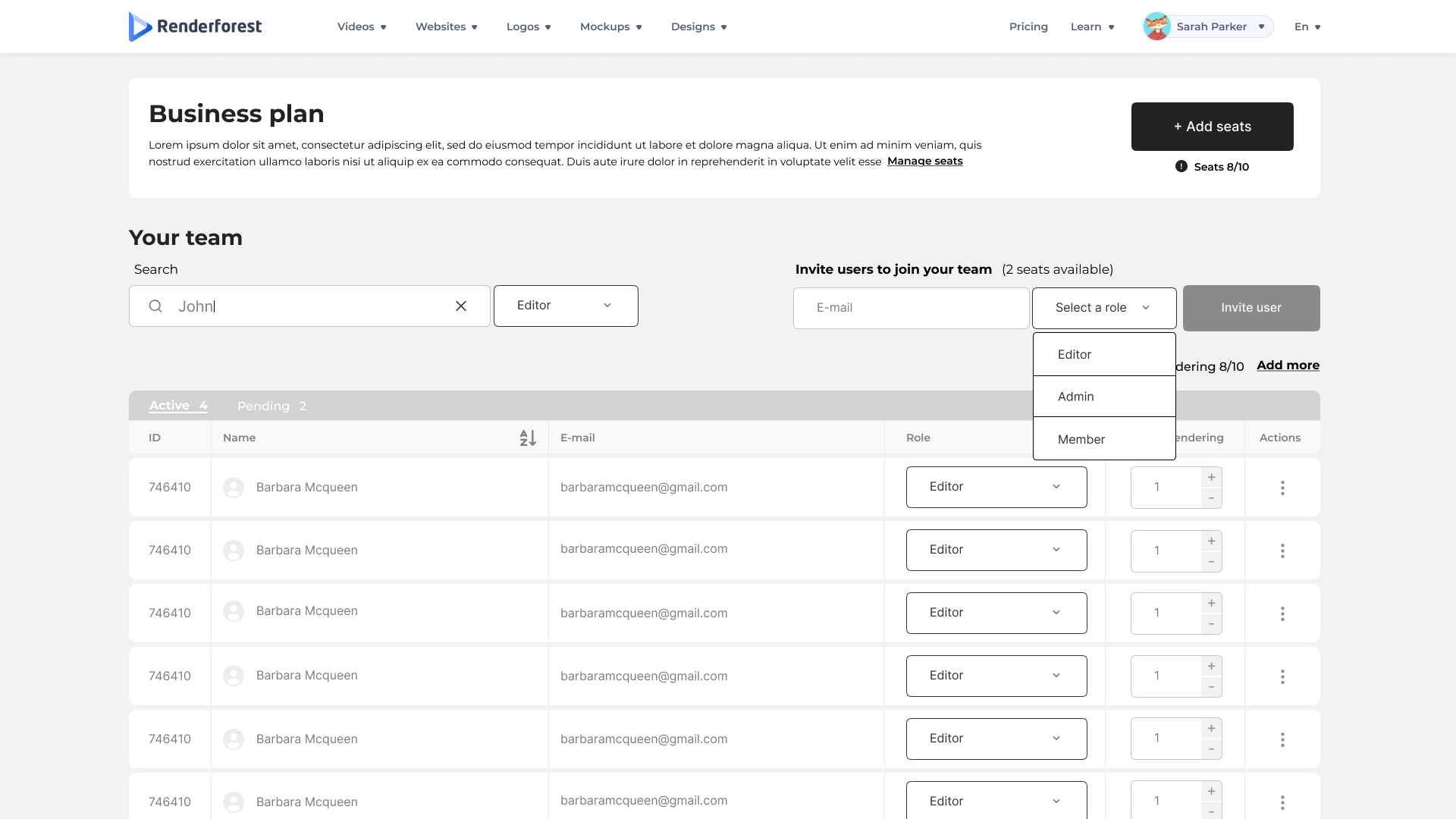This screenshot has width=1456, height=819.
Task: Click the Add seats button
Action: point(1212,127)
